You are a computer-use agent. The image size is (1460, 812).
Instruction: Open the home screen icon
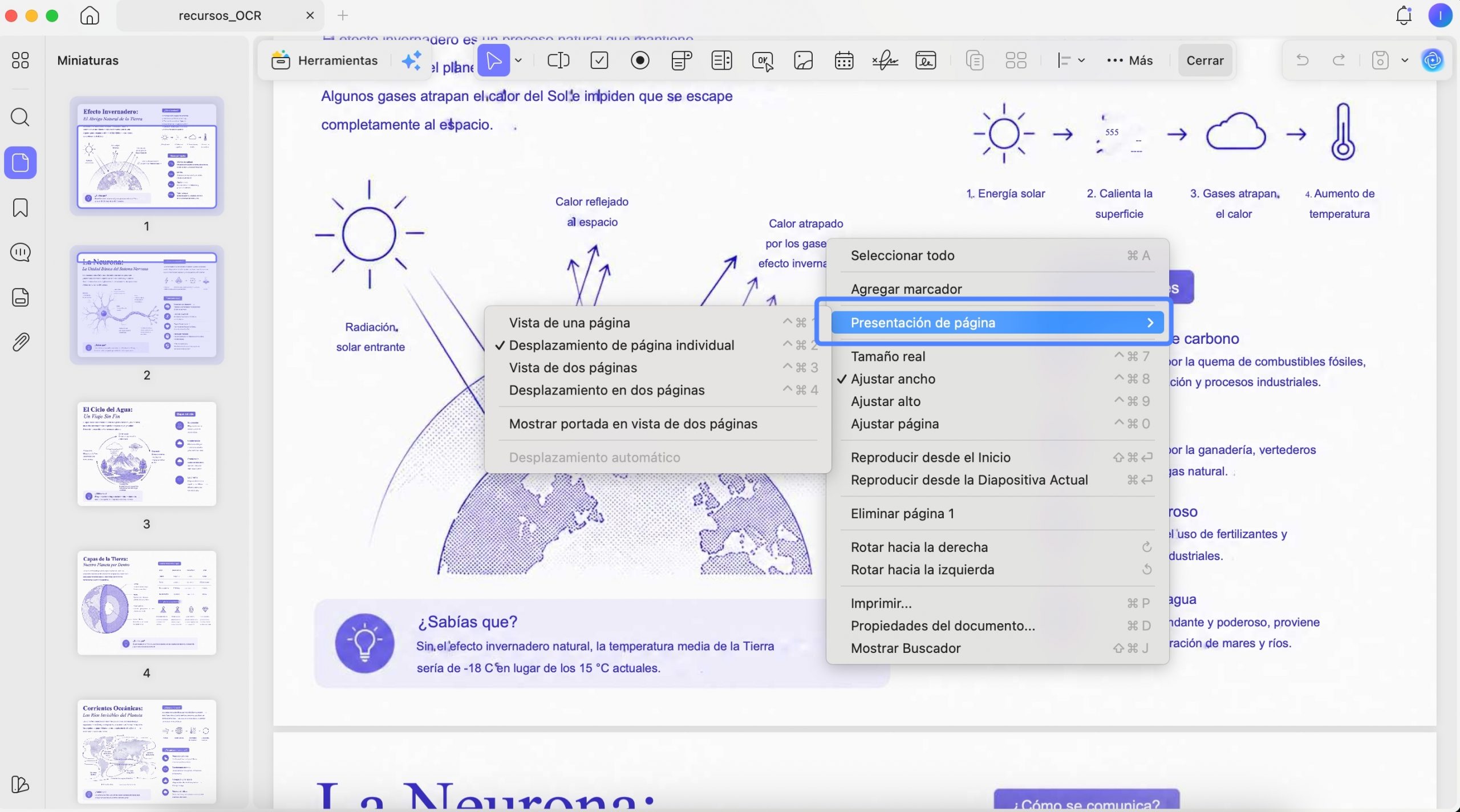point(90,15)
